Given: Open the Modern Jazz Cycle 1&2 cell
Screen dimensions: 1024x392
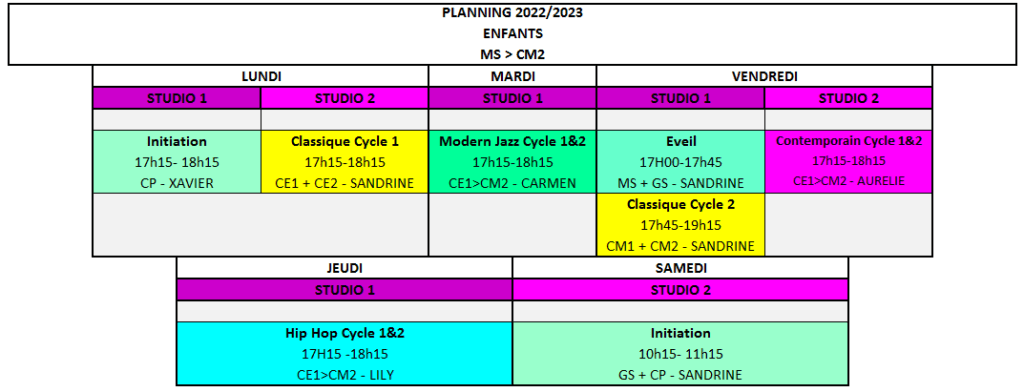Looking at the screenshot, I should 513,162.
